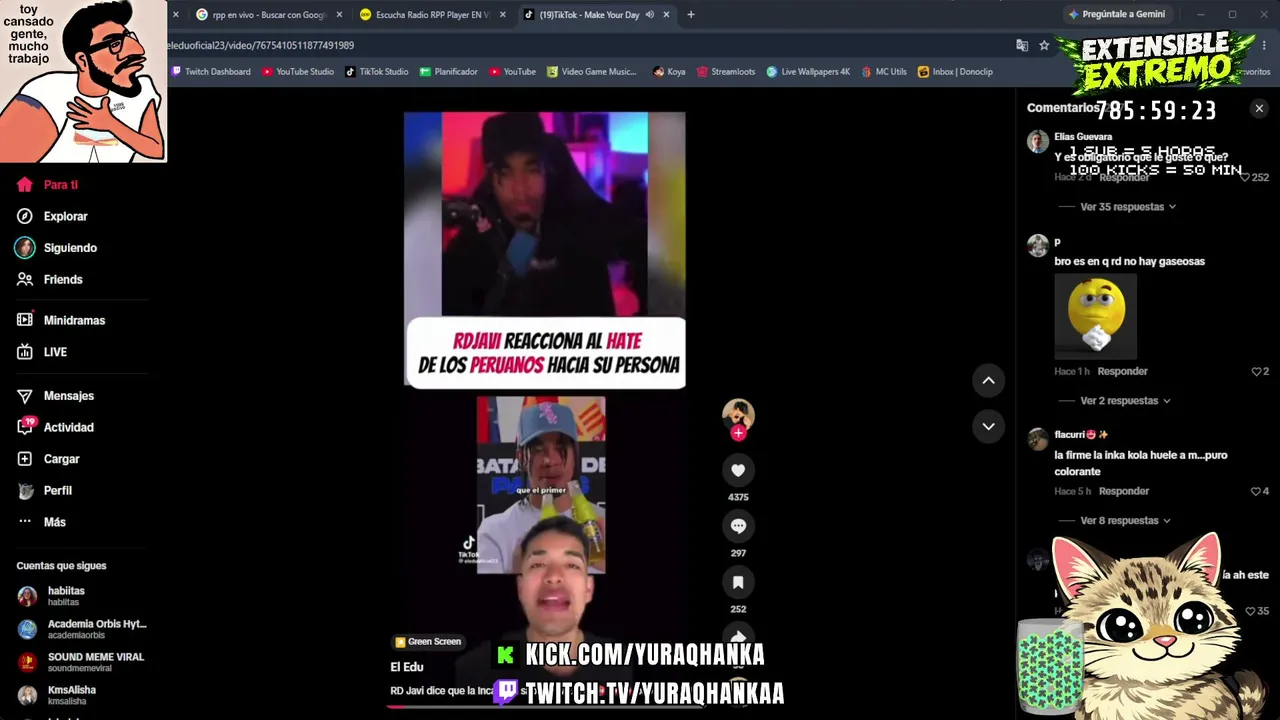This screenshot has width=1280, height=720.
Task: Bookmark this page with the star
Action: [1044, 45]
